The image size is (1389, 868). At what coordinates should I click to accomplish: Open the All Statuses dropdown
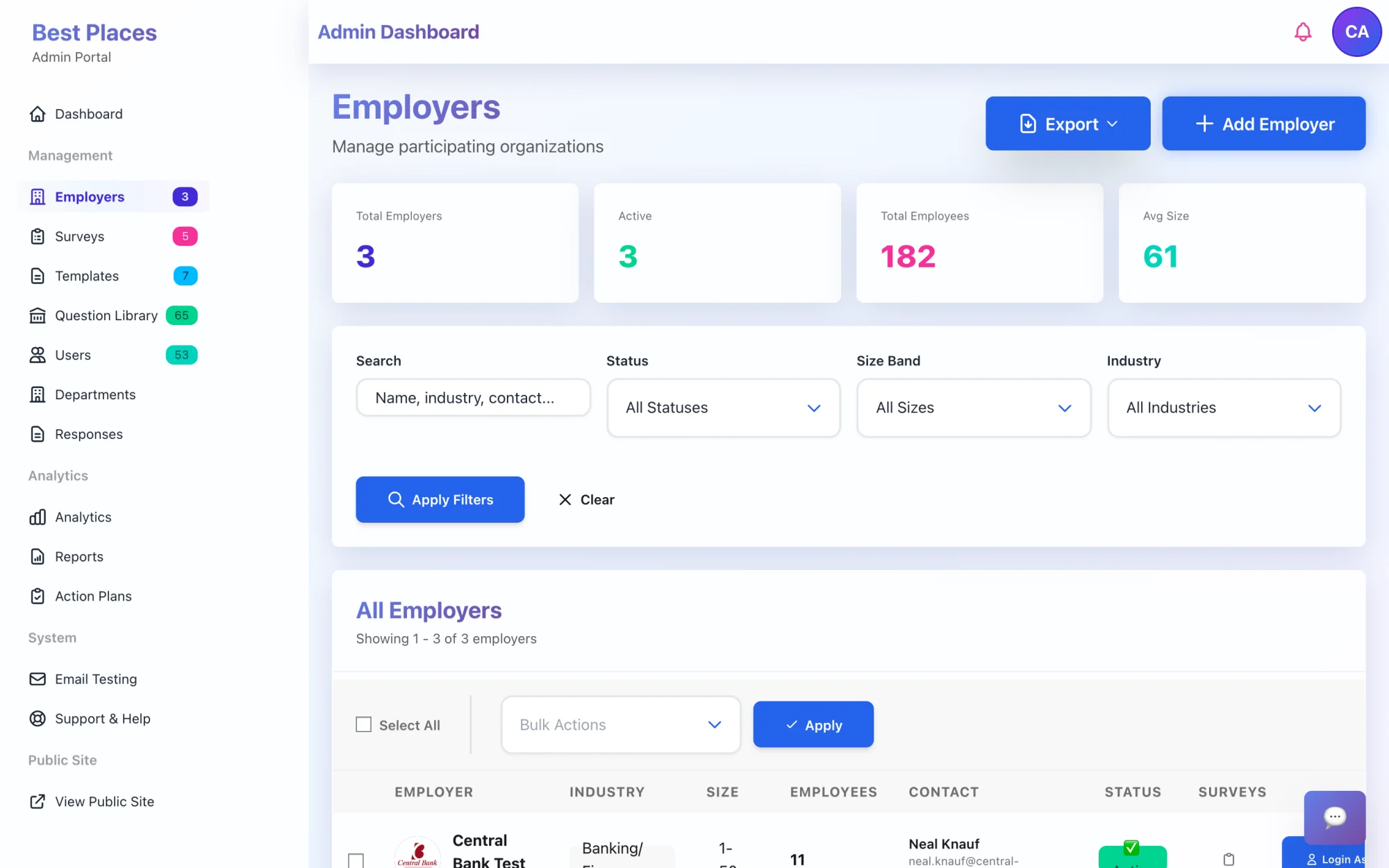723,408
